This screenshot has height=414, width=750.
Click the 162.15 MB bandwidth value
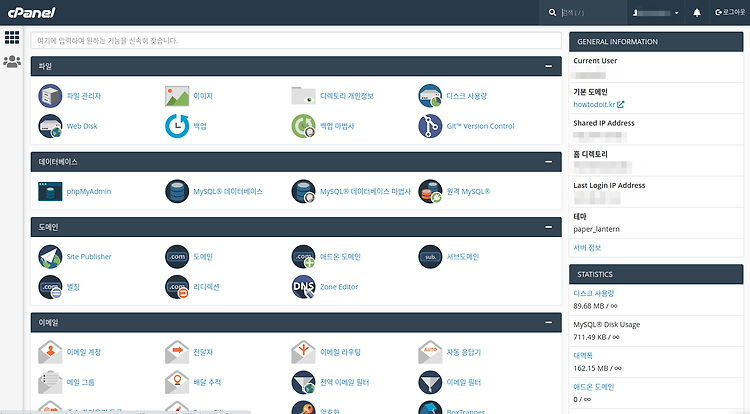597,368
